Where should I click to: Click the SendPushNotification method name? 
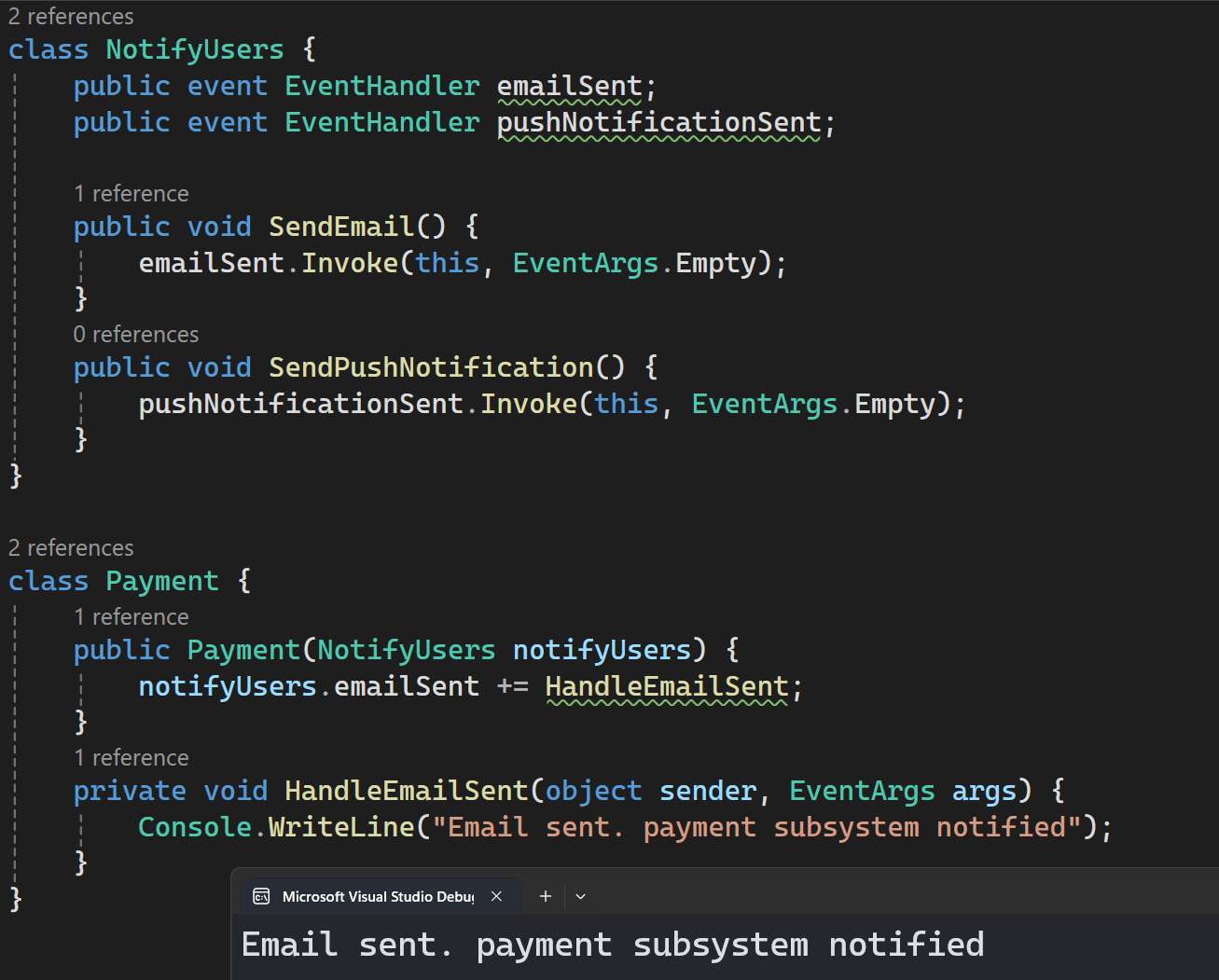431,367
